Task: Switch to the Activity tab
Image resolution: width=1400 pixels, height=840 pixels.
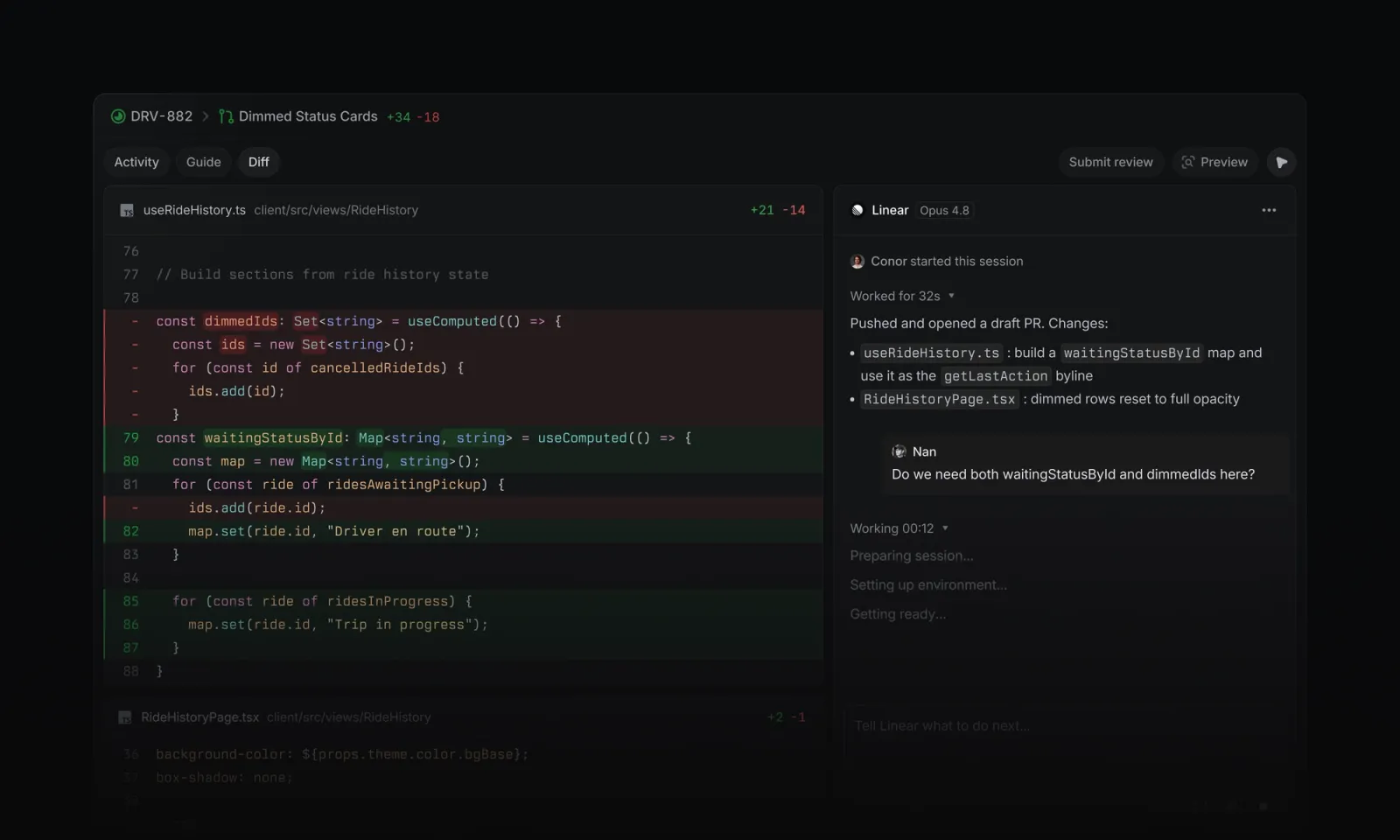Action: pyautogui.click(x=136, y=162)
